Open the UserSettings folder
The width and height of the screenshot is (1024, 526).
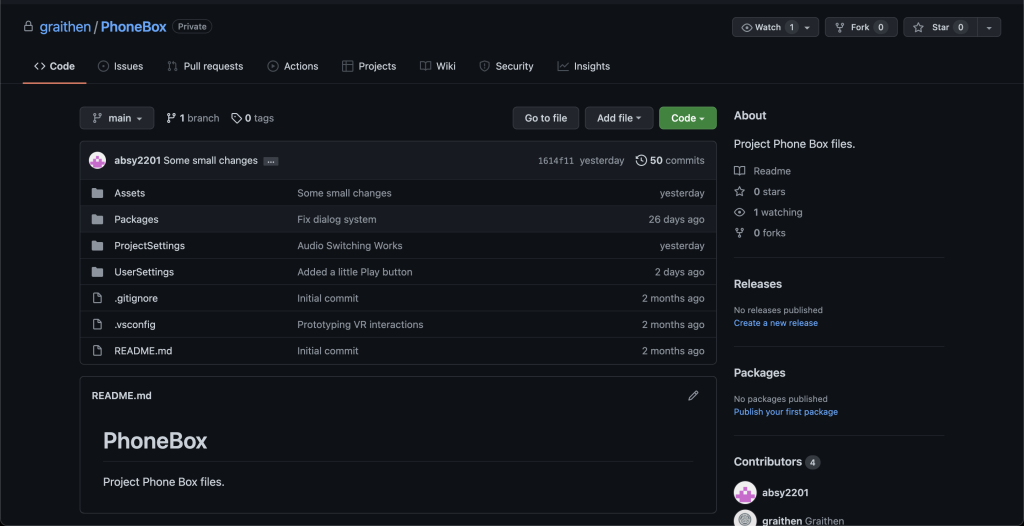(144, 272)
